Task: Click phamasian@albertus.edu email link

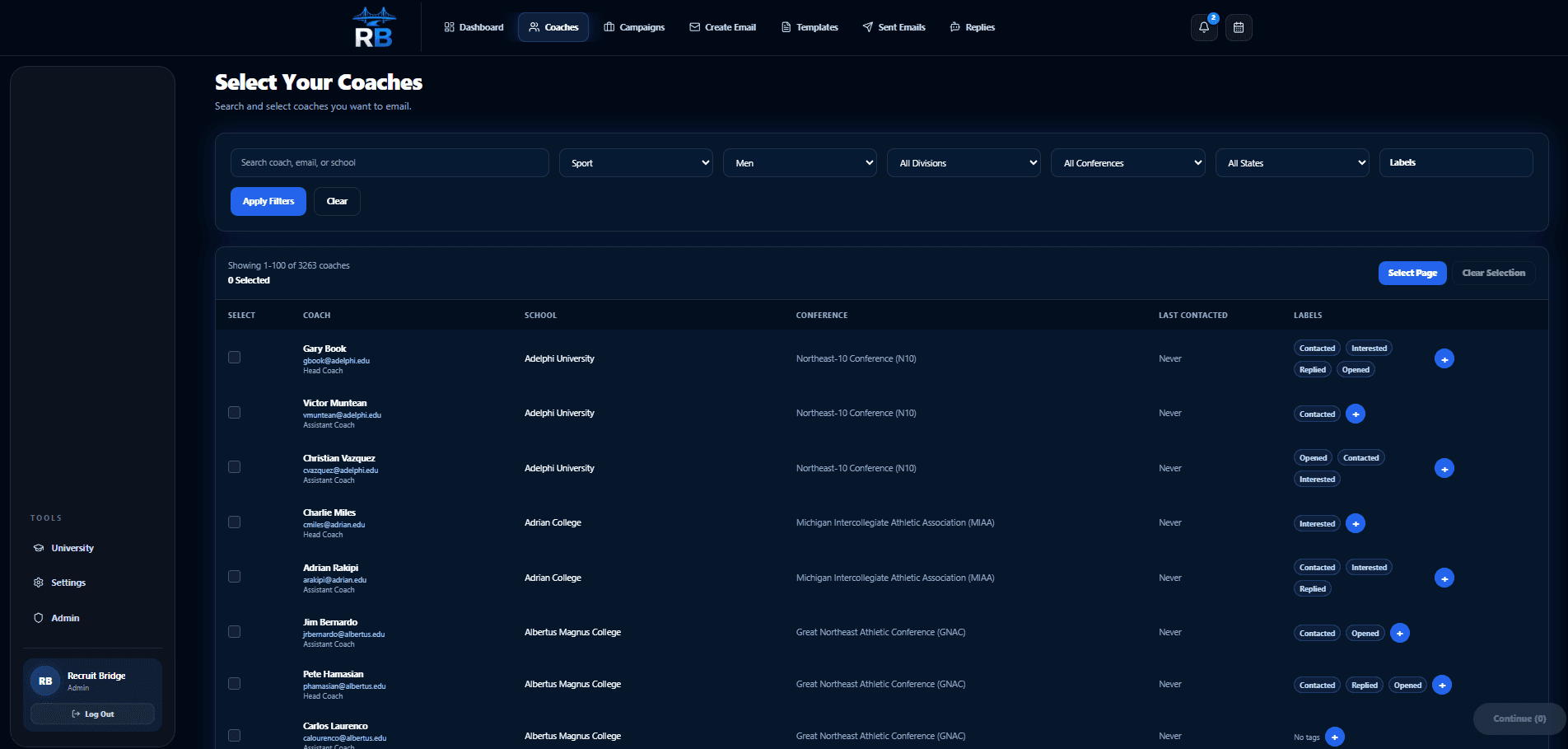Action: pyautogui.click(x=344, y=686)
